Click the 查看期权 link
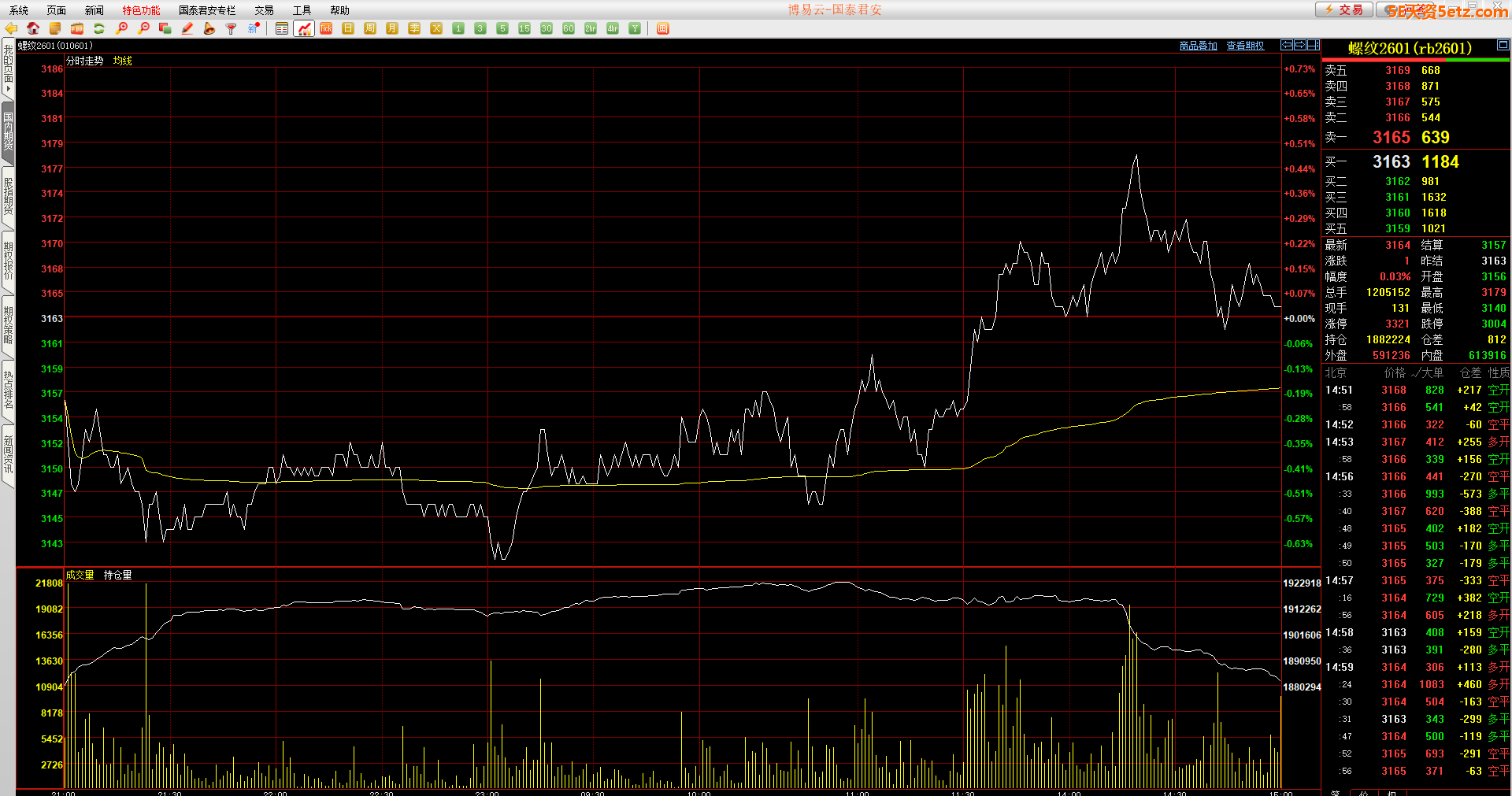The image size is (1512, 796). [1245, 46]
